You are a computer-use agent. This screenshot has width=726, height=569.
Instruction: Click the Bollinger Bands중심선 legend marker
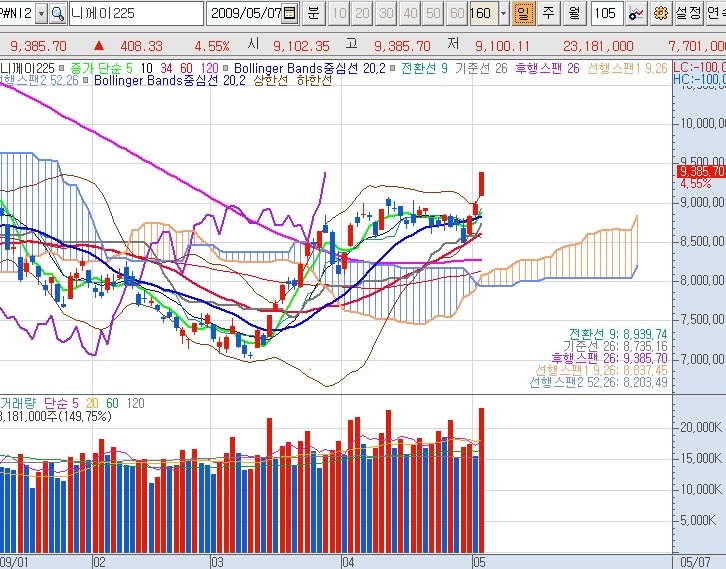pos(225,68)
